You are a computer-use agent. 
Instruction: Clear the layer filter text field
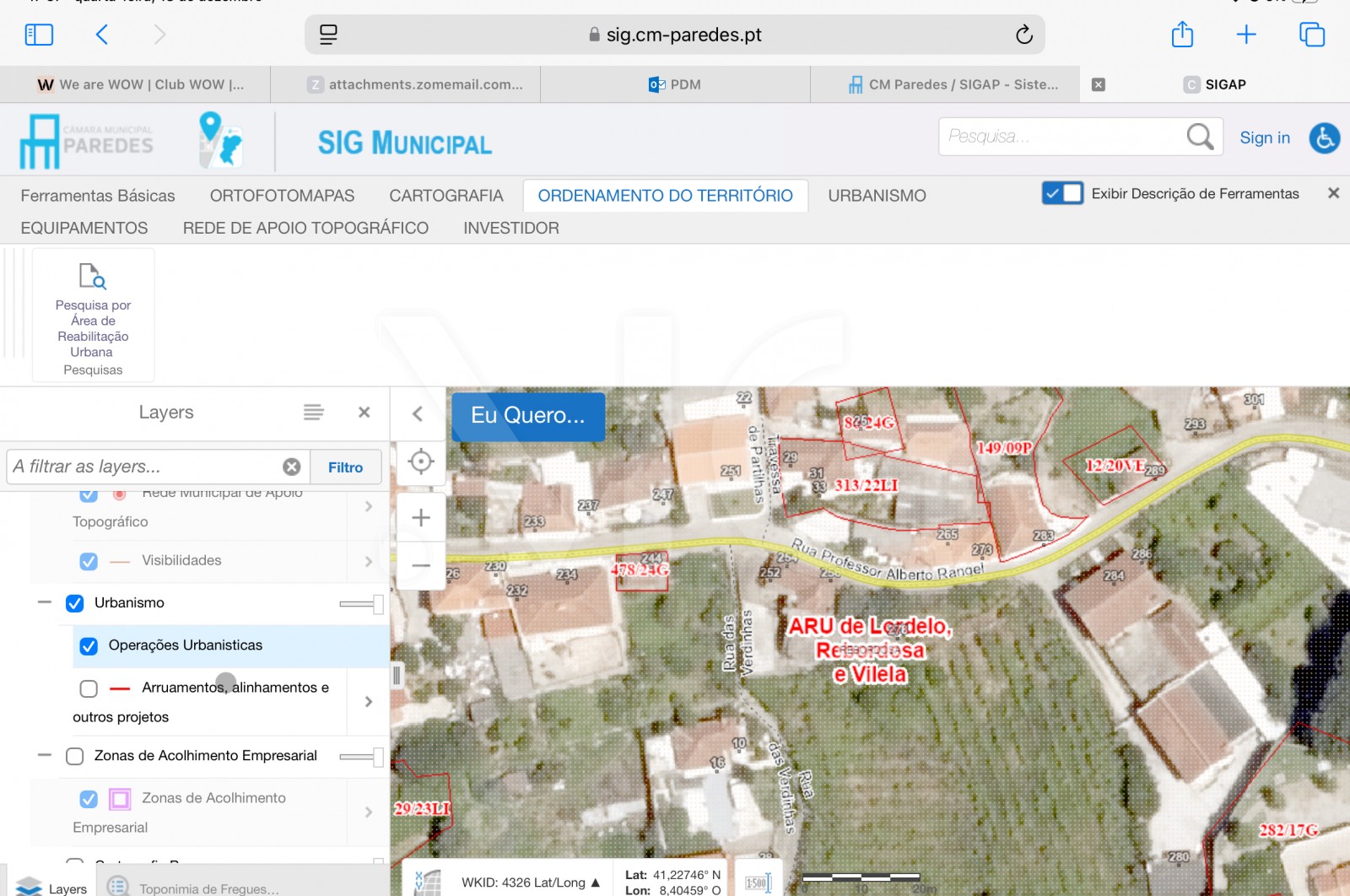(292, 467)
